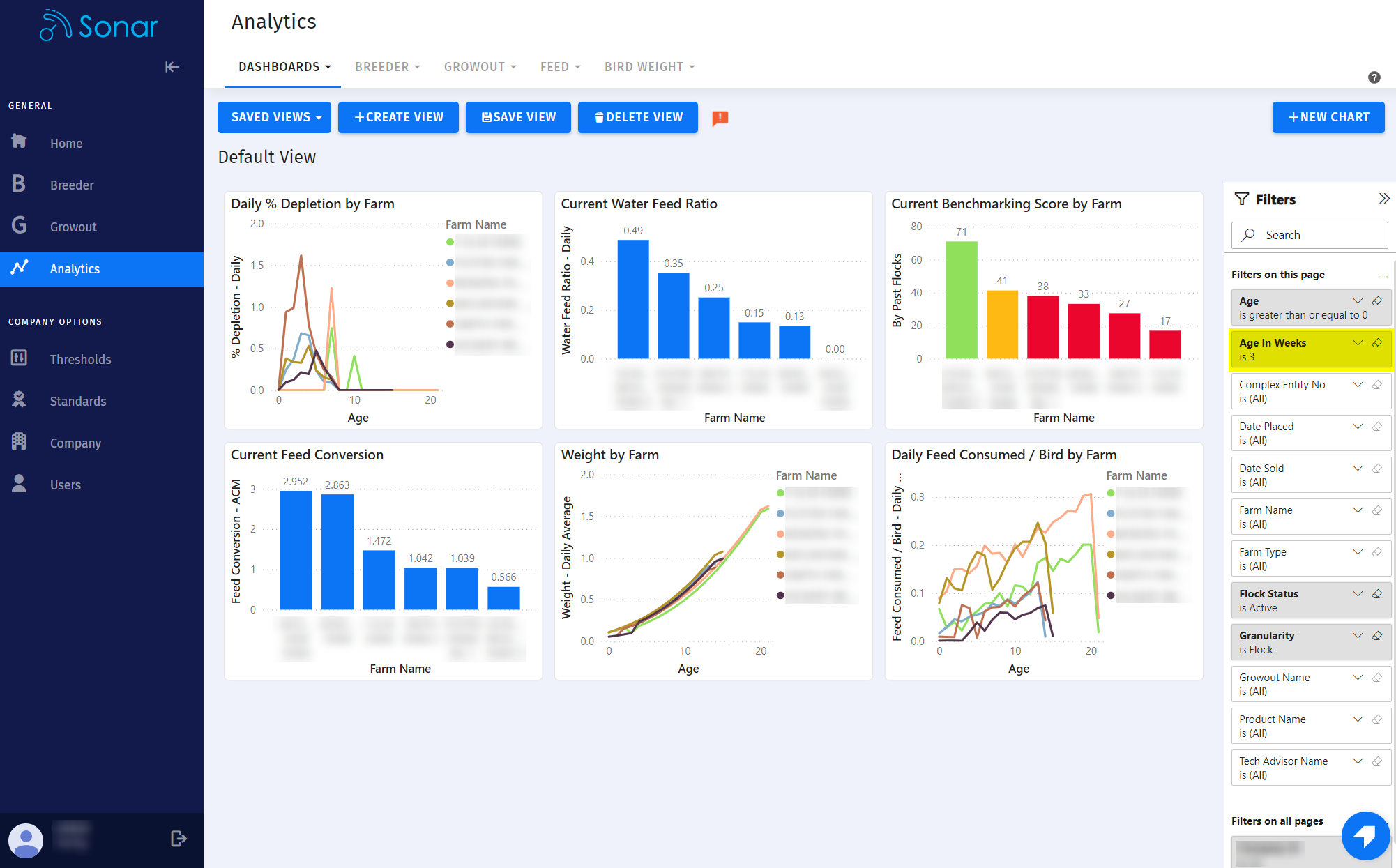Viewport: 1396px width, 868px height.
Task: Click the Home house icon
Action: click(19, 142)
